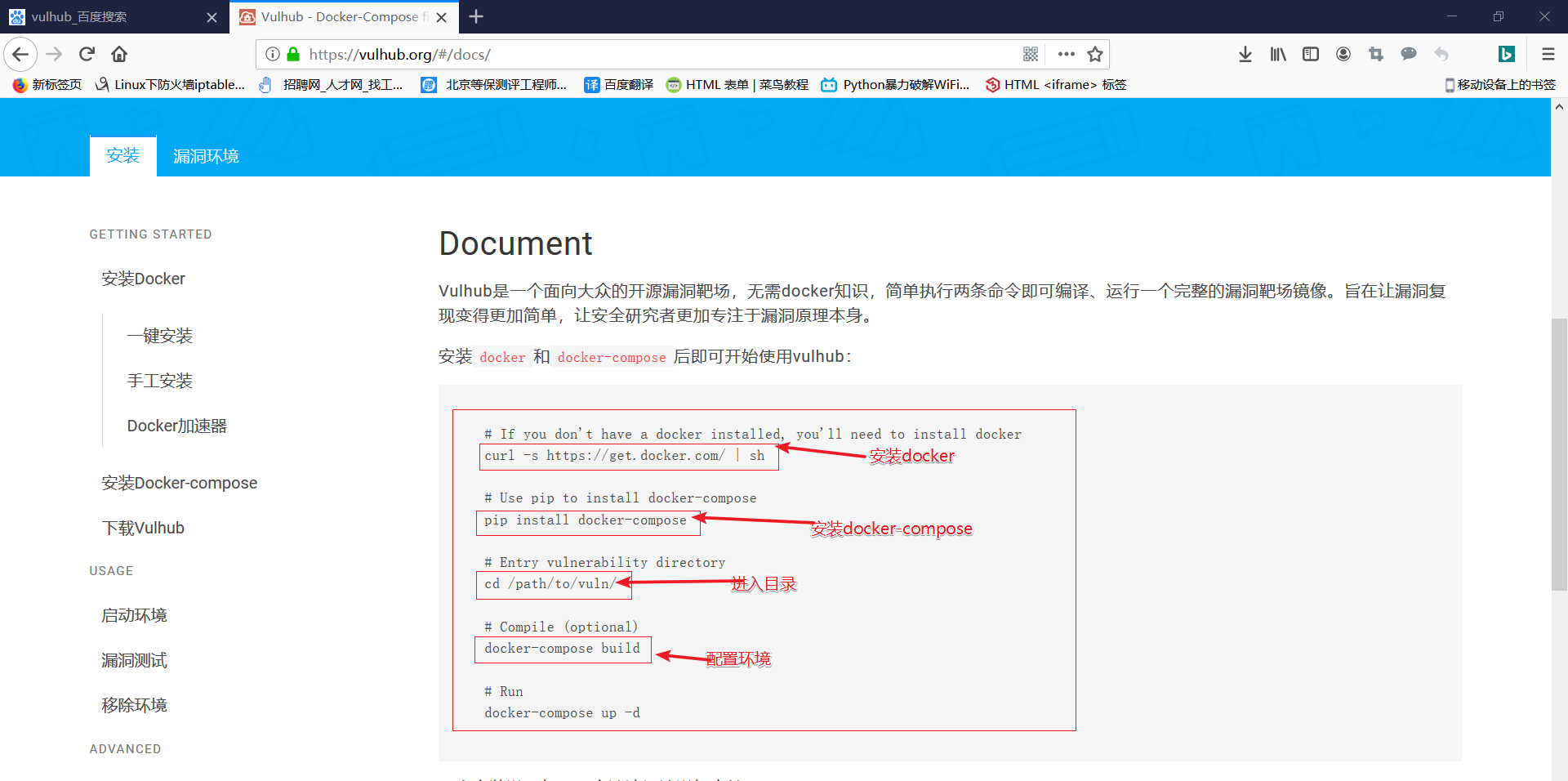Open page actions three-dots menu
This screenshot has width=1568, height=781.
[x=1066, y=55]
